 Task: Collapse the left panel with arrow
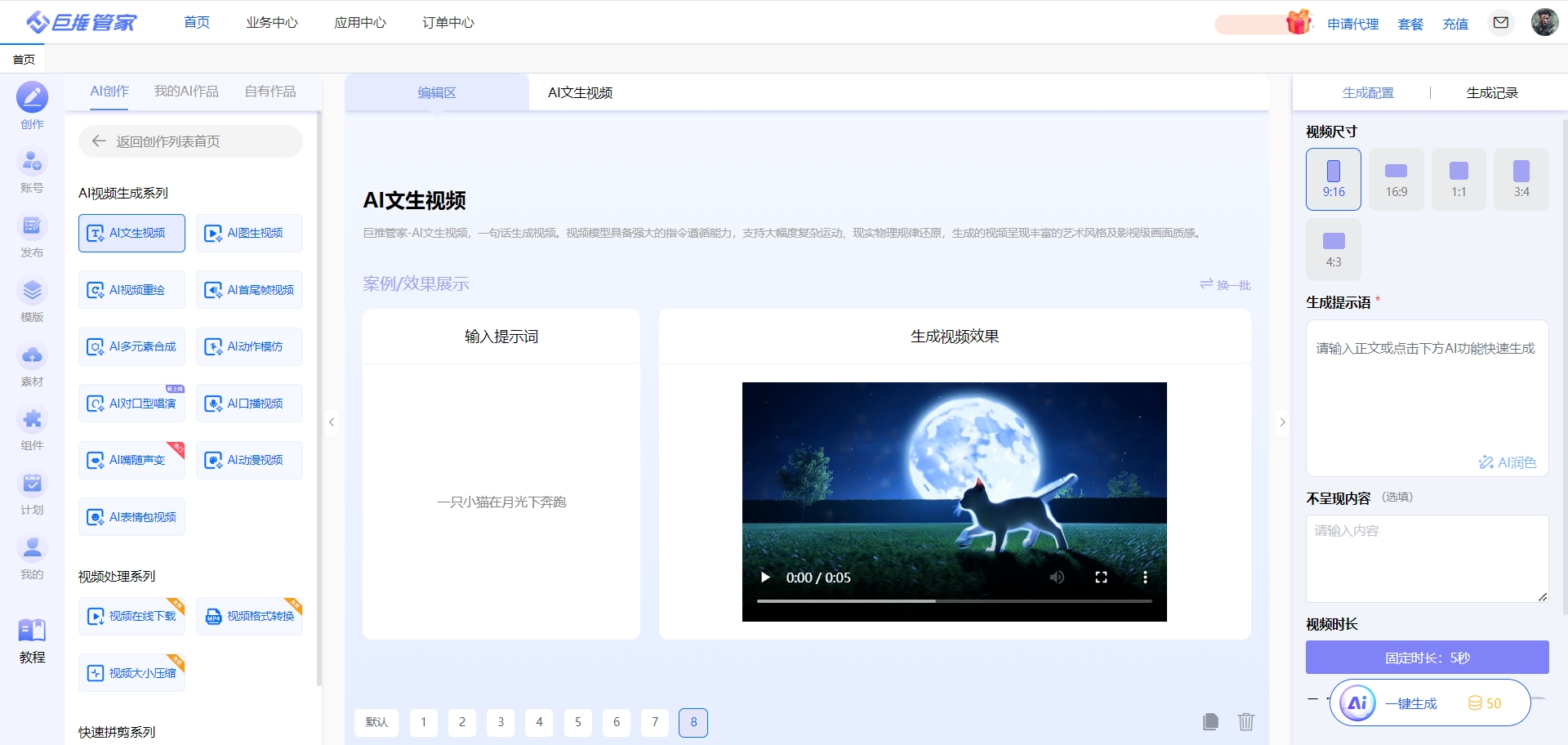tap(332, 422)
